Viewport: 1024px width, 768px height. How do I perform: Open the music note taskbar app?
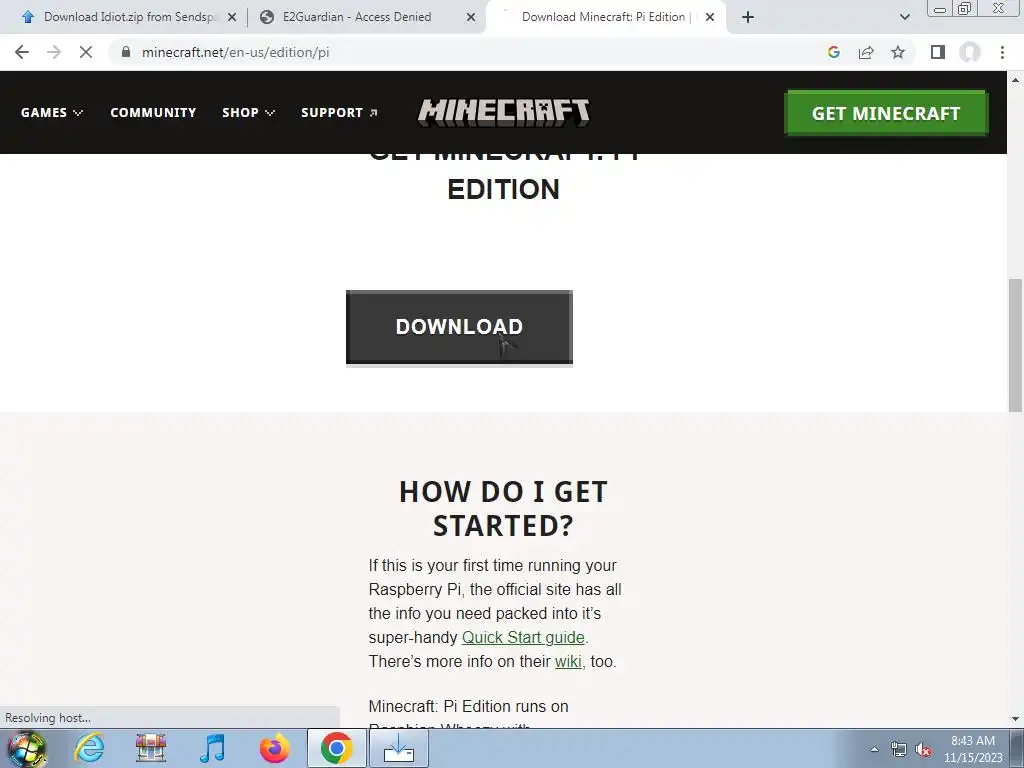click(212, 748)
